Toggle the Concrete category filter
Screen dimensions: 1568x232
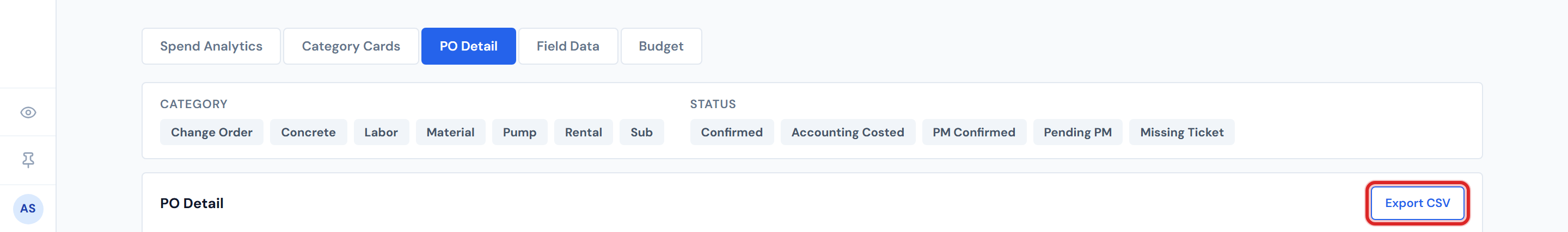tap(308, 133)
